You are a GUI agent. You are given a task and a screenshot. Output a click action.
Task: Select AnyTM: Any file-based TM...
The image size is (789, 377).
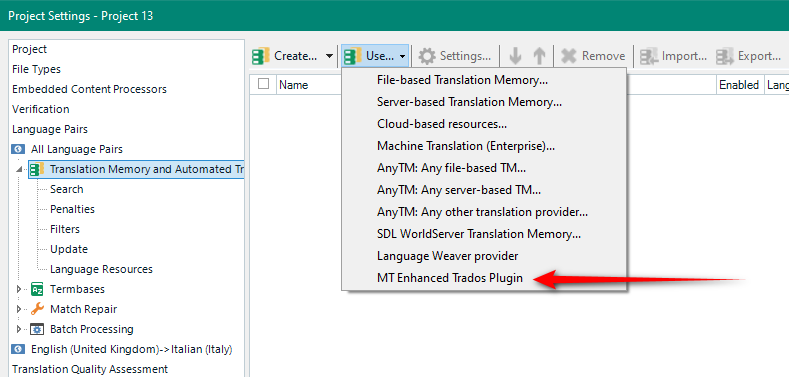point(452,168)
